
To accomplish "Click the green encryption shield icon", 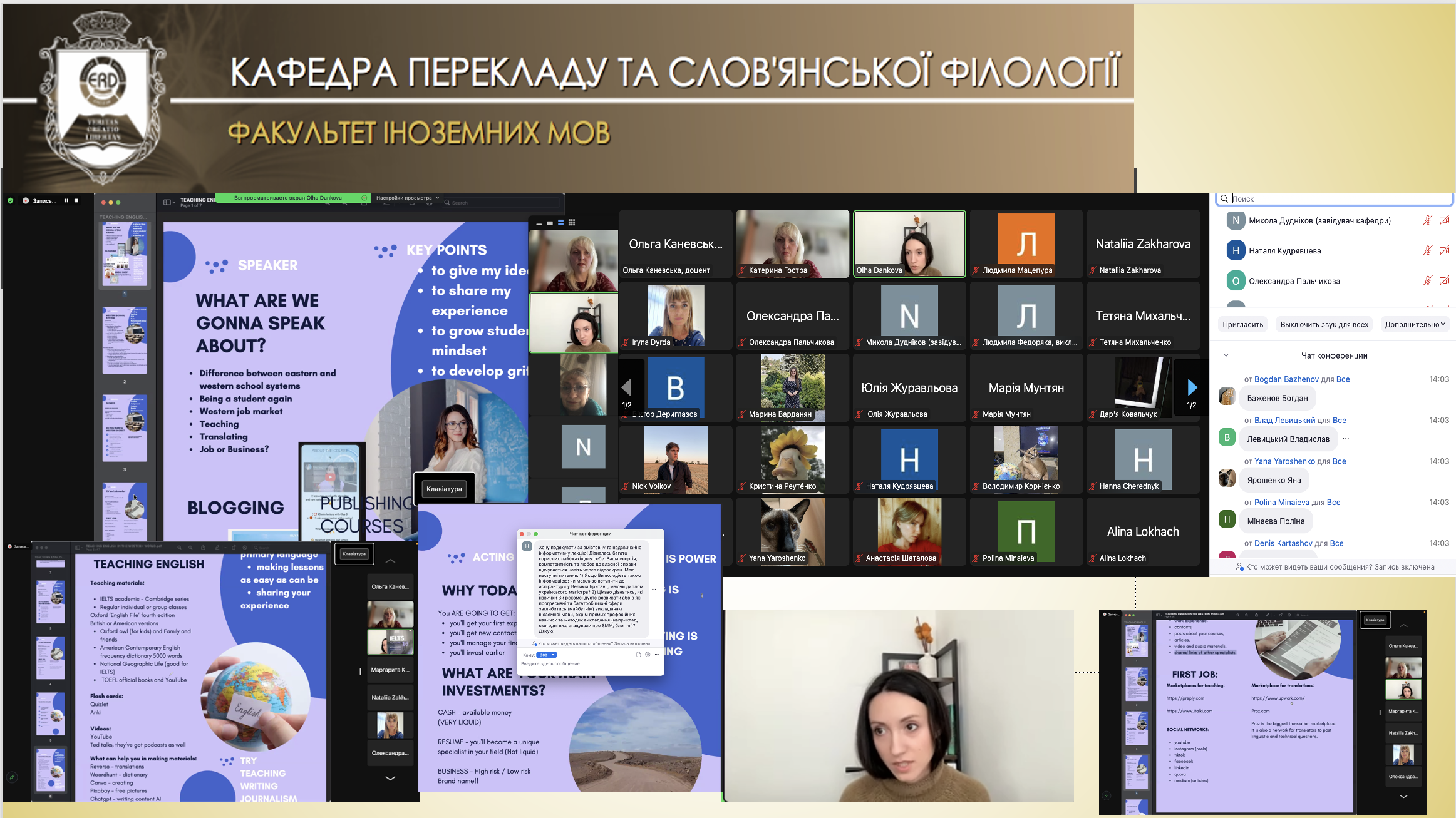I will coord(10,200).
